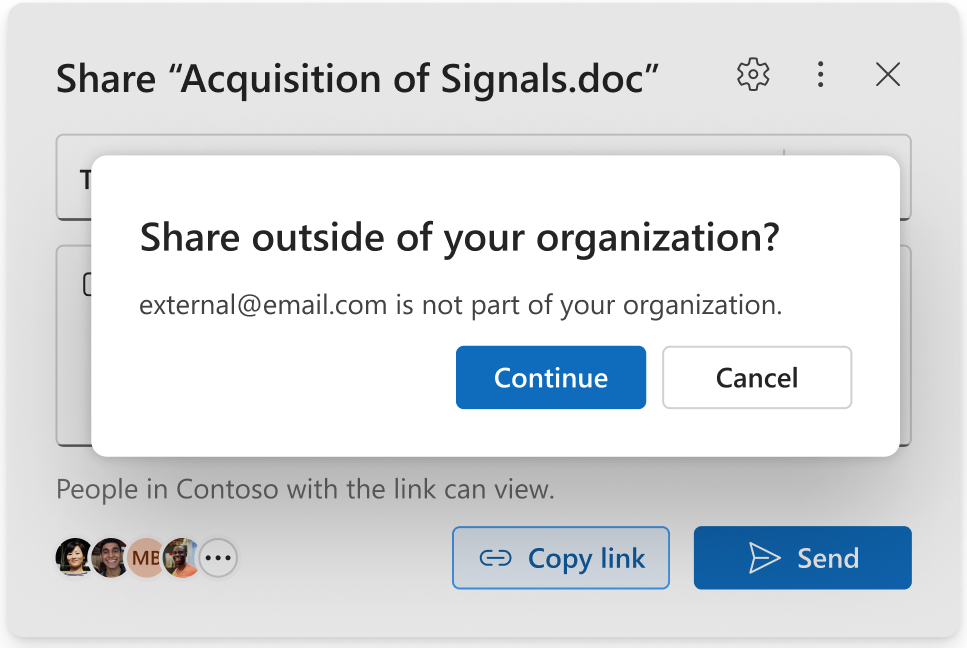Viewport: 967px width, 648px height.
Task: Open the sharing settings gear
Action: 753,75
